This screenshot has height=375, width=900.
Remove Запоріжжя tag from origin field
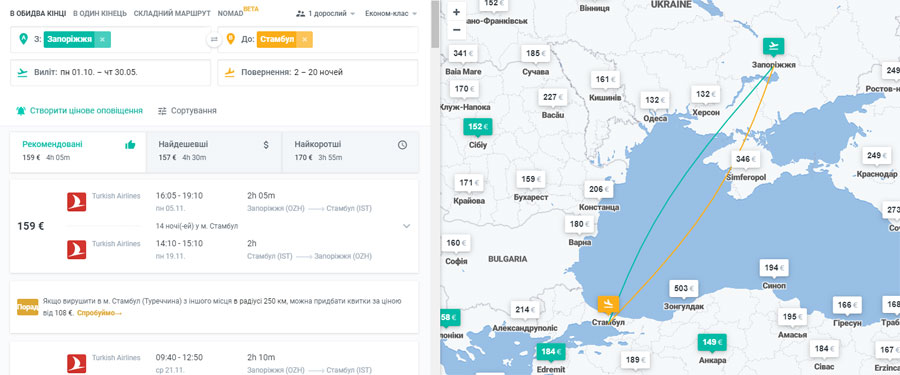pyautogui.click(x=102, y=39)
